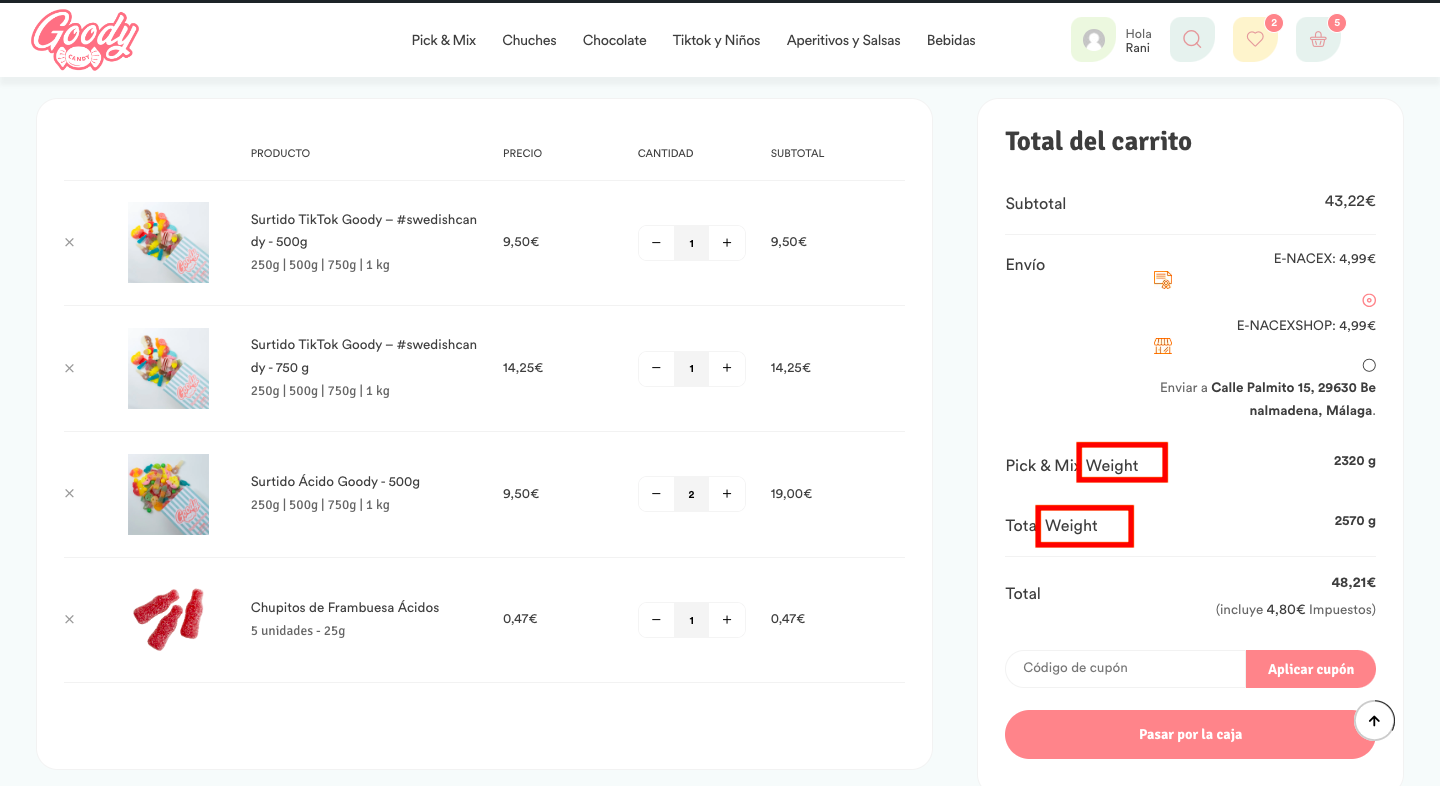1440x786 pixels.
Task: Click the Surtido TikTok 750 g thumbnail
Action: pyautogui.click(x=168, y=368)
